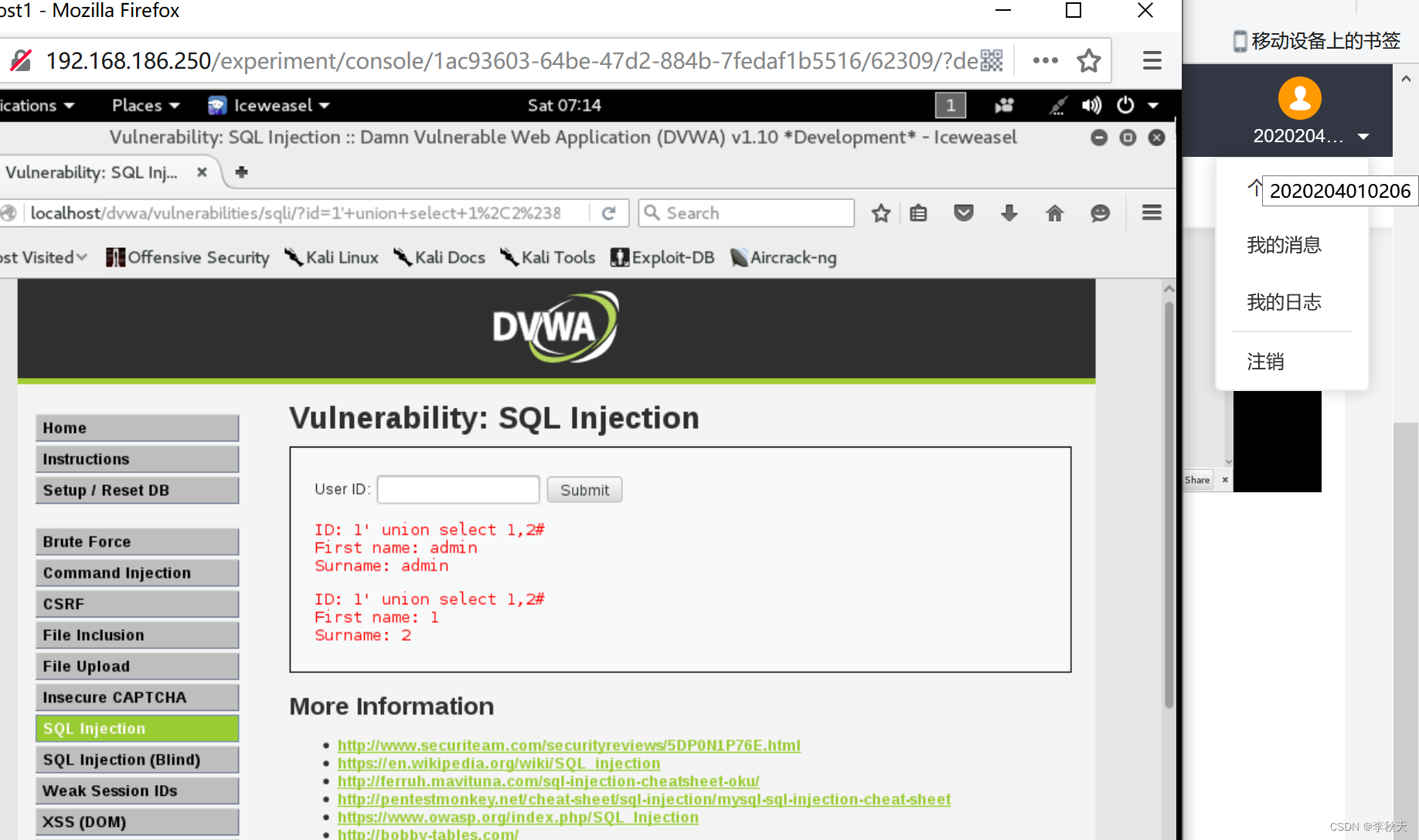Image resolution: width=1419 pixels, height=840 pixels.
Task: Expand the system menu arrow beside power icon
Action: (1153, 106)
